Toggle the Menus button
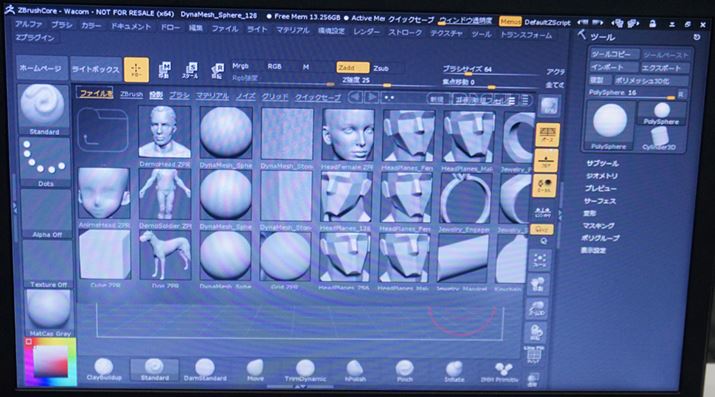Screen dimensions: 715x397 (510, 21)
